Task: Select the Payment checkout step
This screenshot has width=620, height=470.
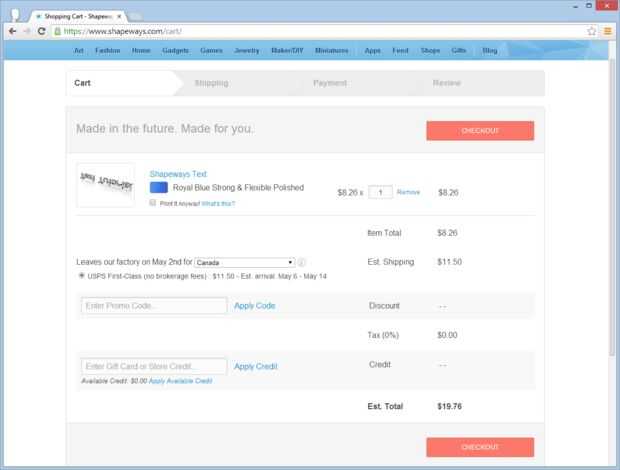Action: pyautogui.click(x=330, y=83)
